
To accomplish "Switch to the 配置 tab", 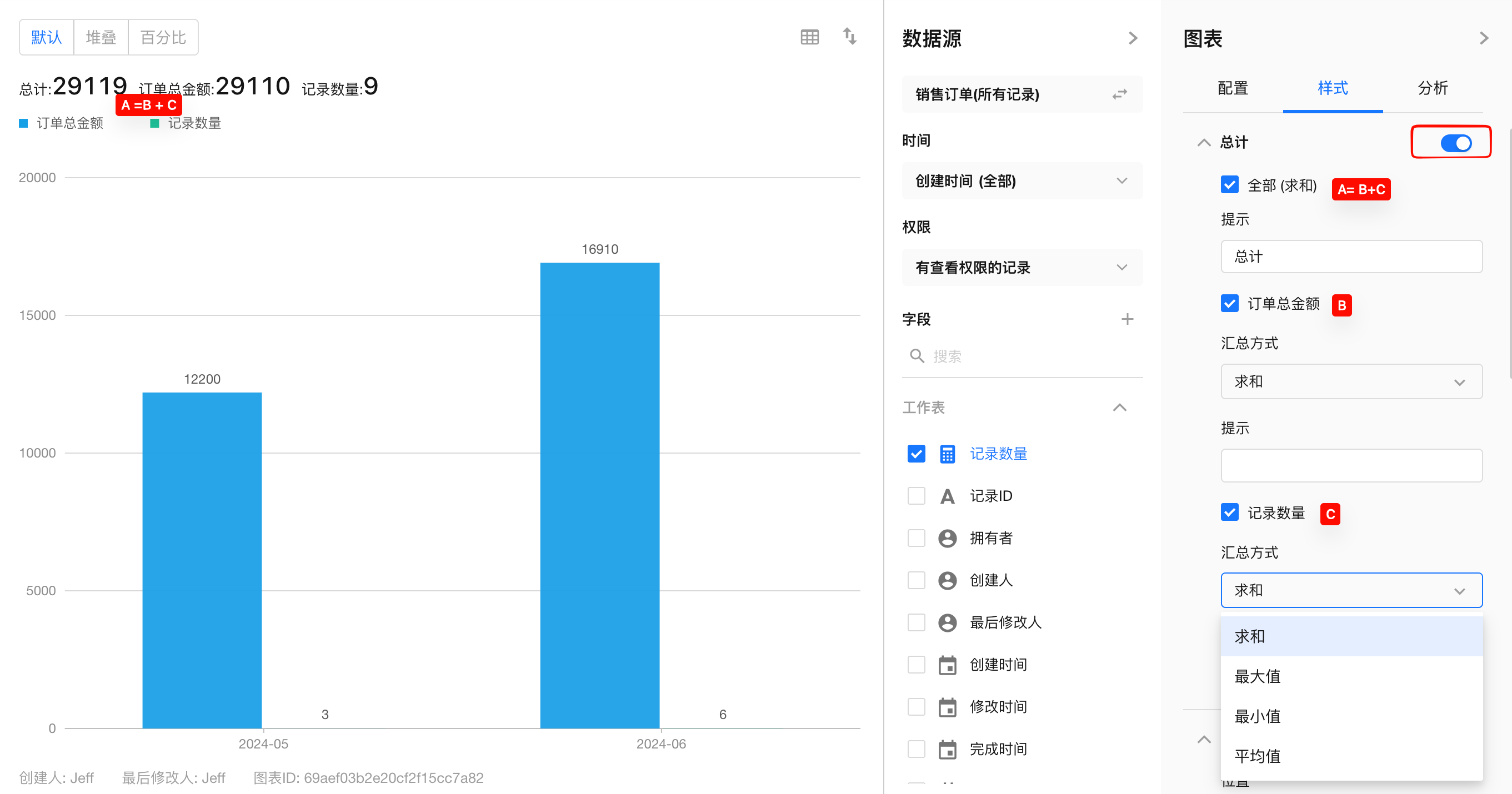I will point(1233,89).
